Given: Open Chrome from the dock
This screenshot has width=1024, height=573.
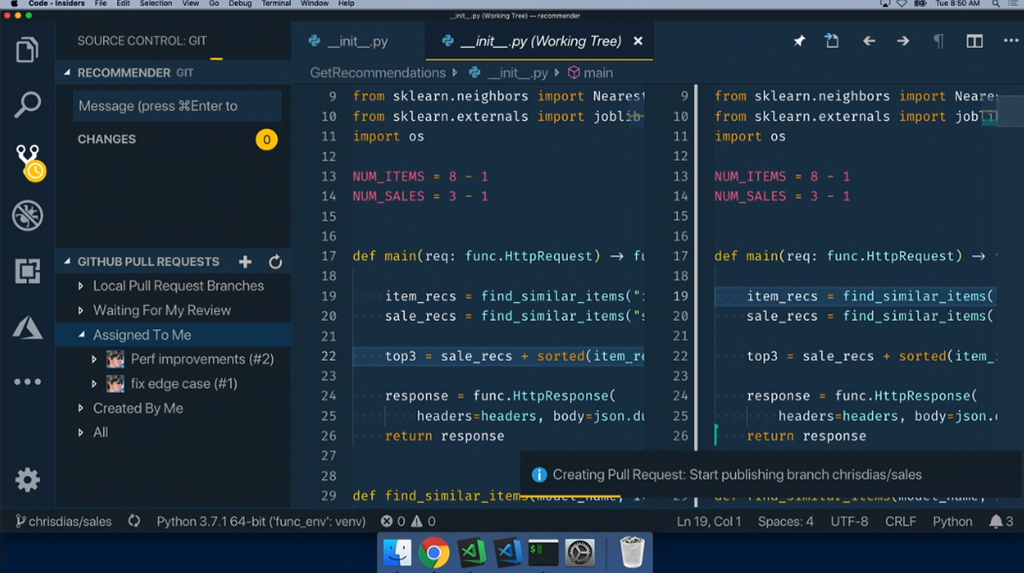Looking at the screenshot, I should (x=434, y=552).
